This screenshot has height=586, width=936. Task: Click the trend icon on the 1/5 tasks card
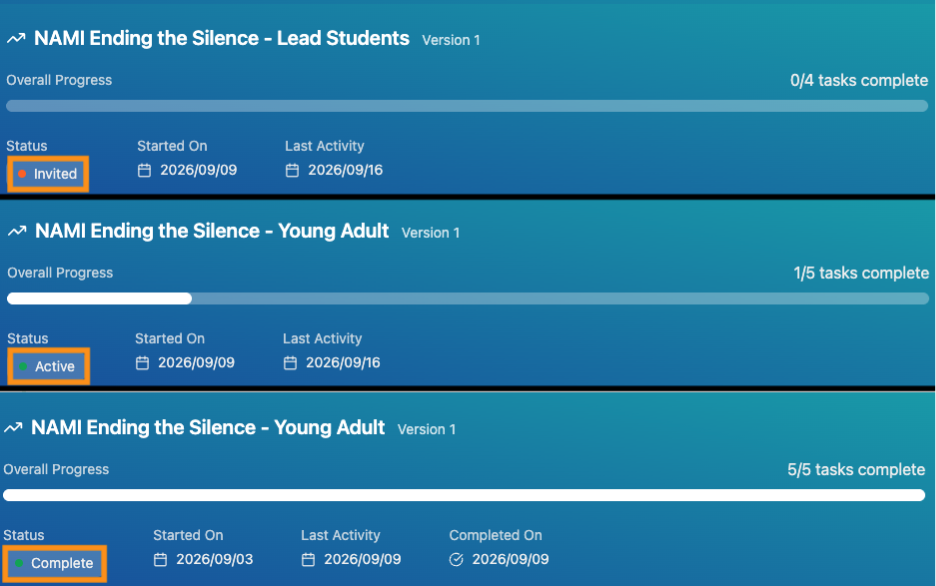click(17, 231)
